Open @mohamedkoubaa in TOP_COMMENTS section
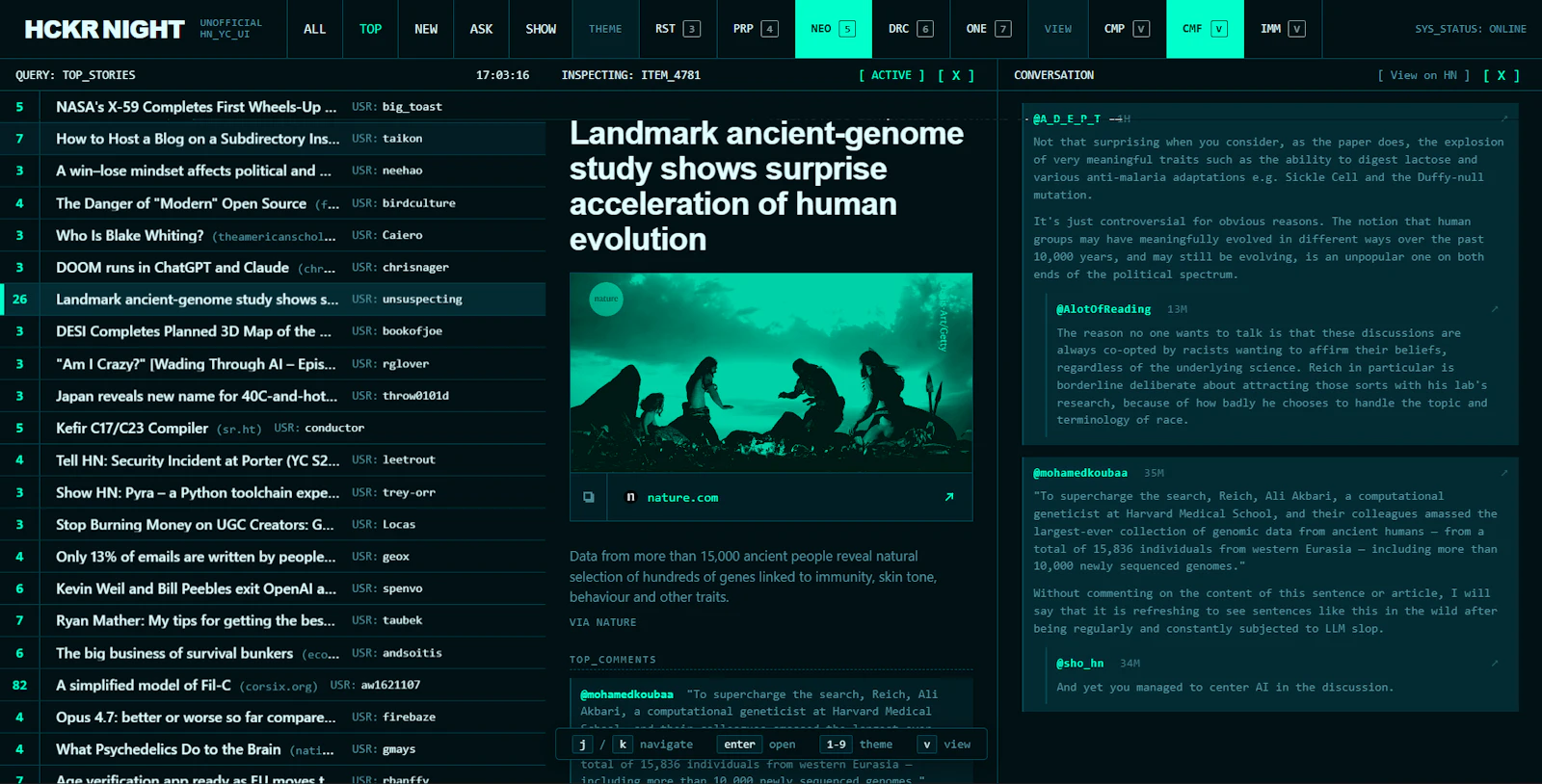The width and height of the screenshot is (1542, 784). click(626, 694)
